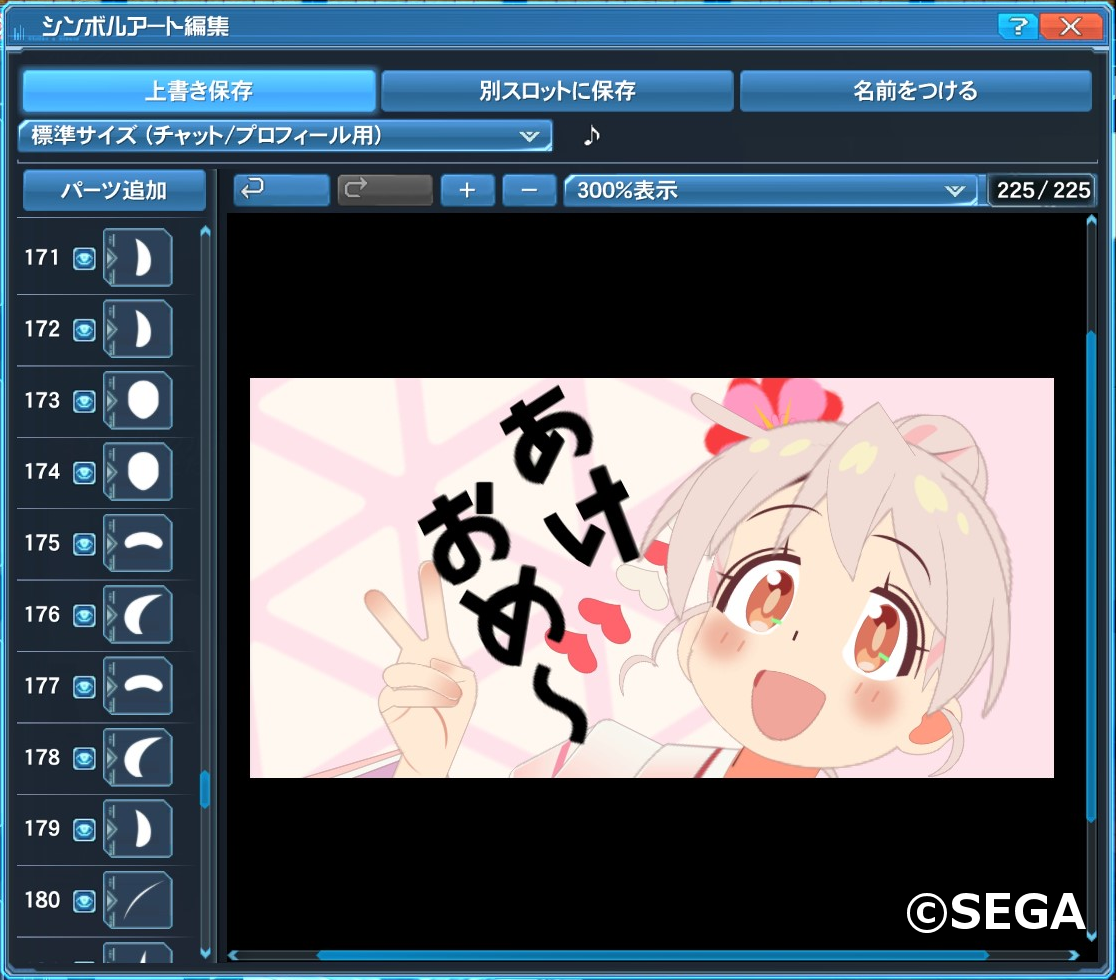Image resolution: width=1116 pixels, height=980 pixels.
Task: Click canvas vertical scroll up arrow
Action: 1091,221
